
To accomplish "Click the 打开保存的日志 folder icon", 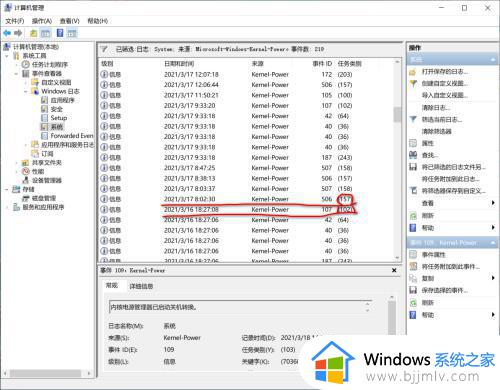I will (x=413, y=72).
